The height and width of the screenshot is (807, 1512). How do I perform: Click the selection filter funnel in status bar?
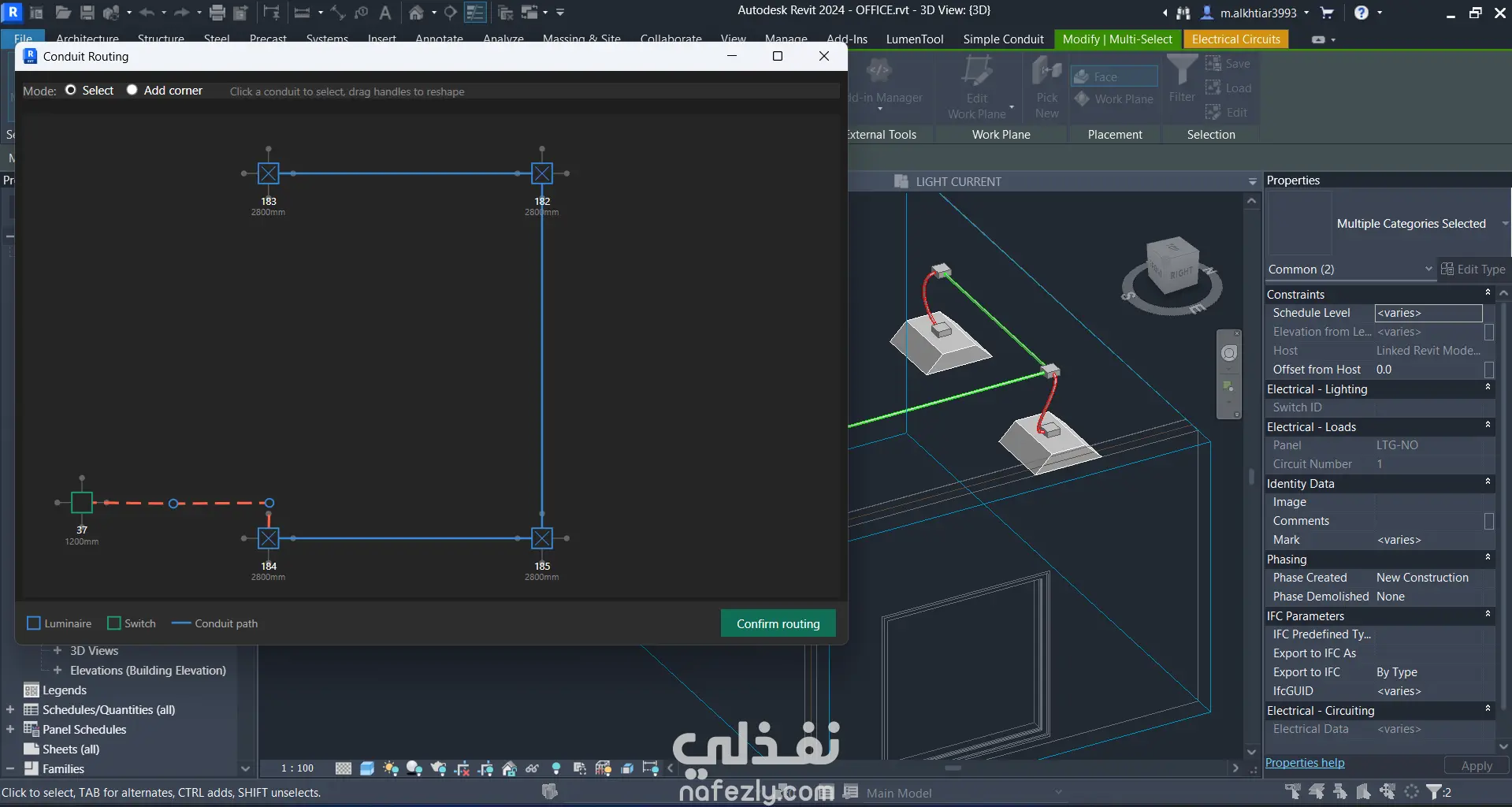(1435, 791)
